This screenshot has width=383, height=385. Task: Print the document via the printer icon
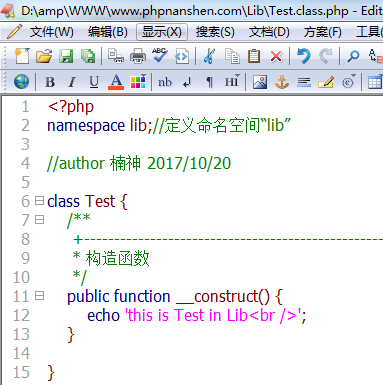[x=138, y=56]
